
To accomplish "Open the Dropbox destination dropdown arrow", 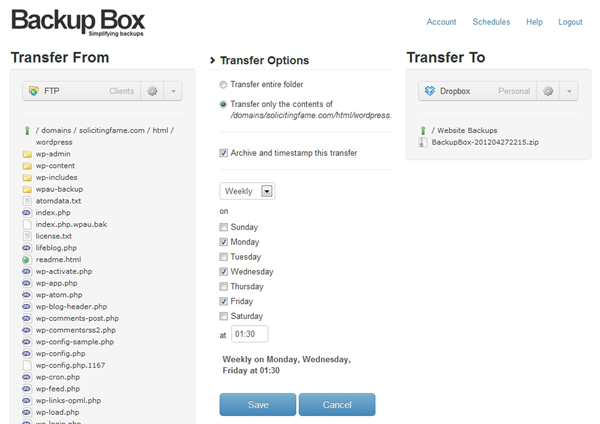I will pos(569,91).
